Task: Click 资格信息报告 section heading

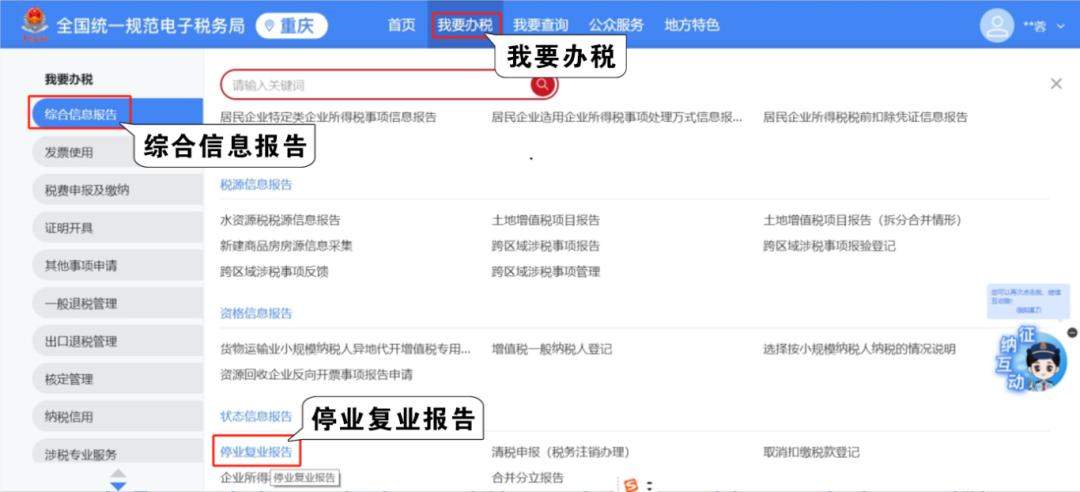Action: coord(256,314)
